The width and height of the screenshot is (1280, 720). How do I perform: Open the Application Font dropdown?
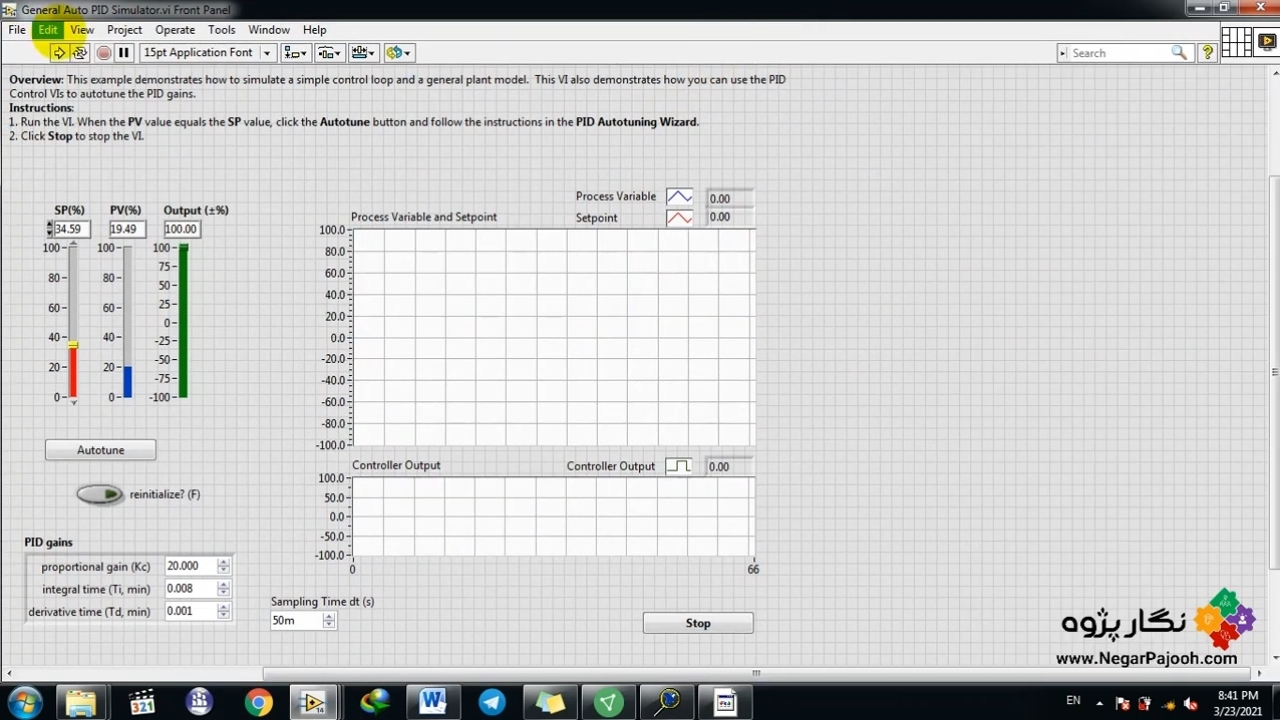pos(207,53)
